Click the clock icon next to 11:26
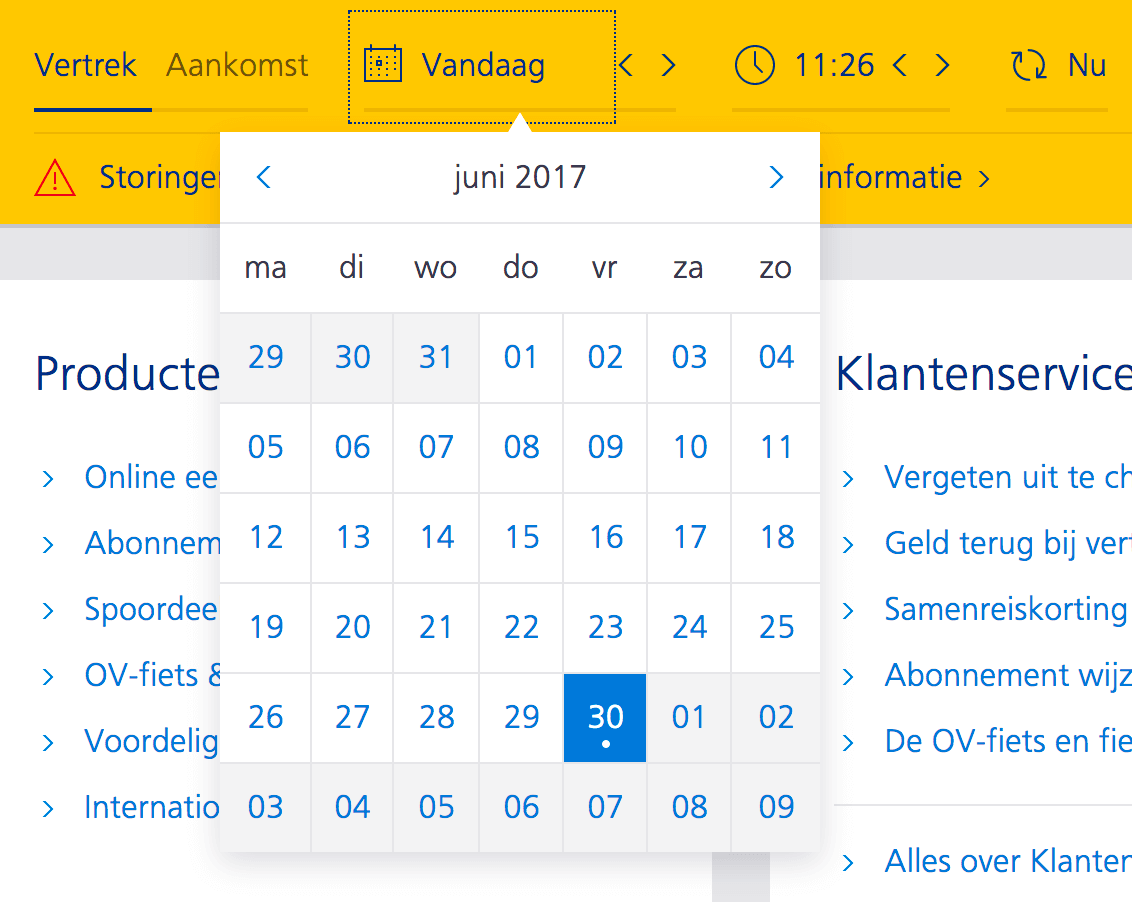1132x902 pixels. click(x=754, y=65)
